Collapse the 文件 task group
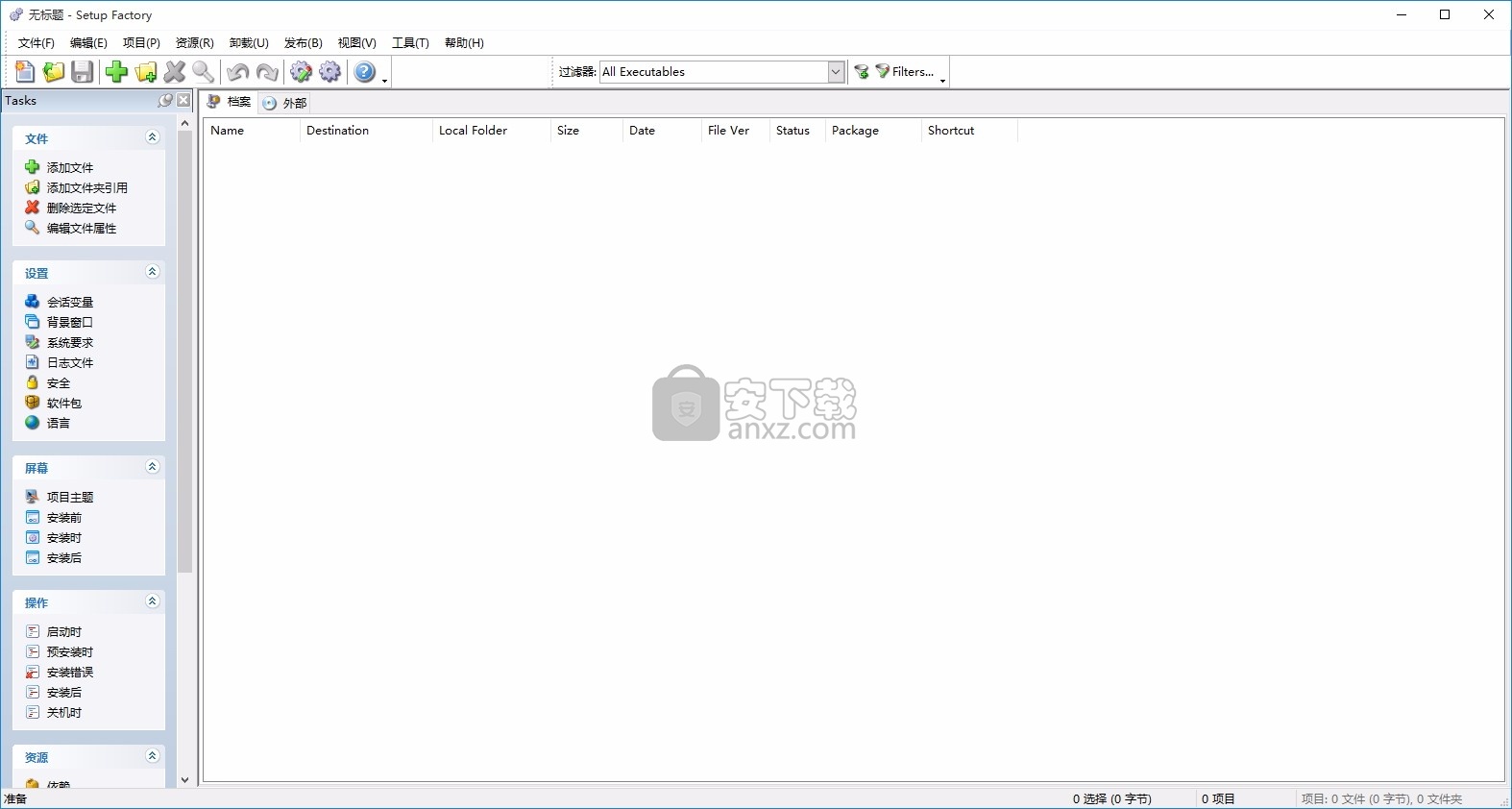Viewport: 1512px width, 809px height. [152, 137]
